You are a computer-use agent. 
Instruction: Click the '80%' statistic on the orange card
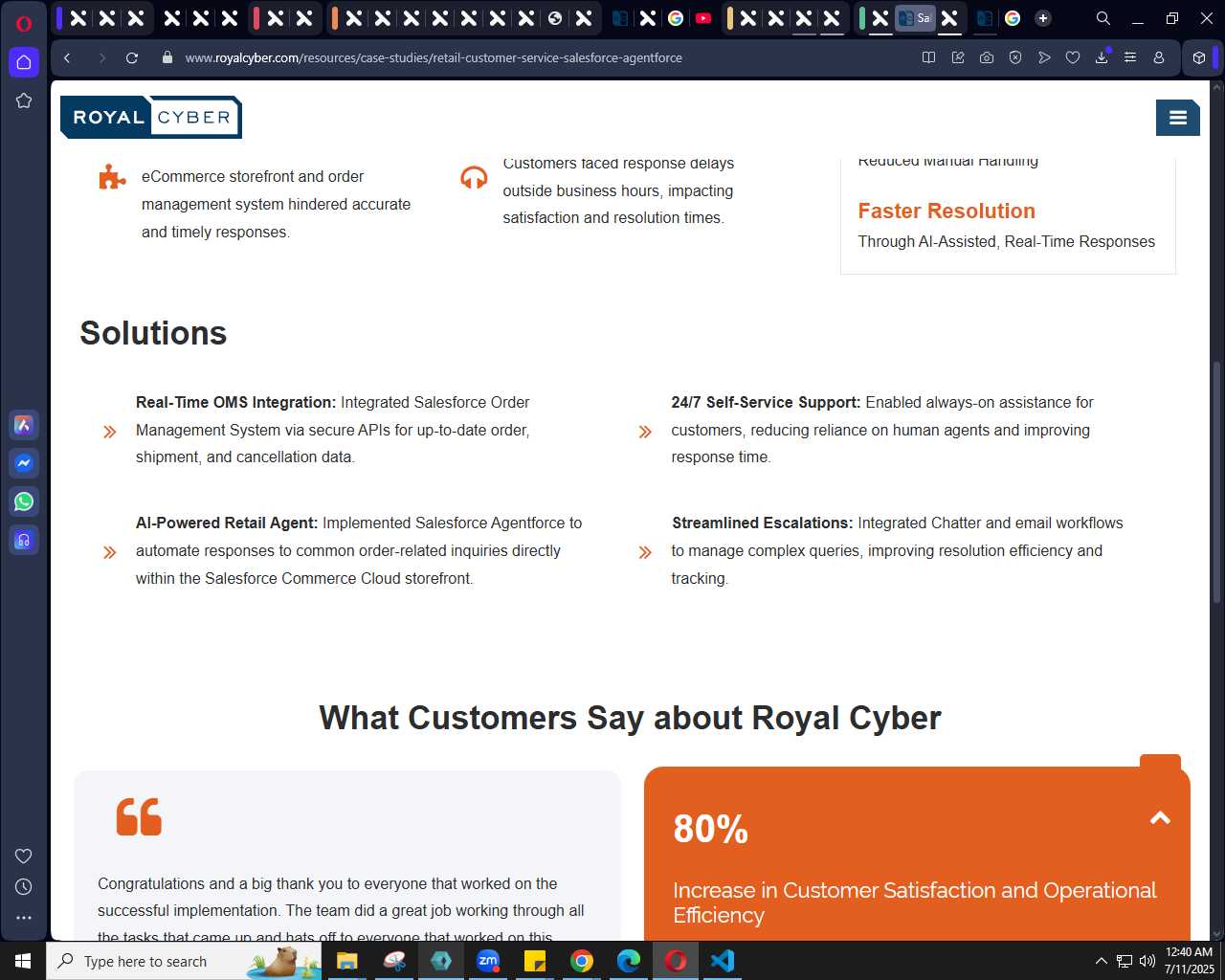click(710, 829)
